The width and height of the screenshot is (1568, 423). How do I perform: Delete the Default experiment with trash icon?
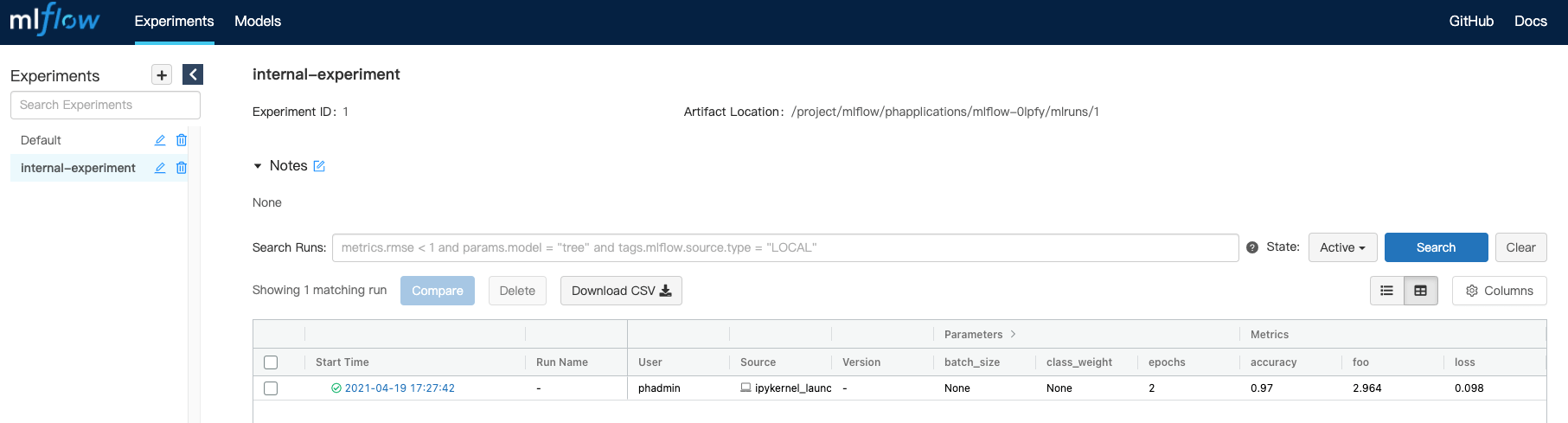182,140
